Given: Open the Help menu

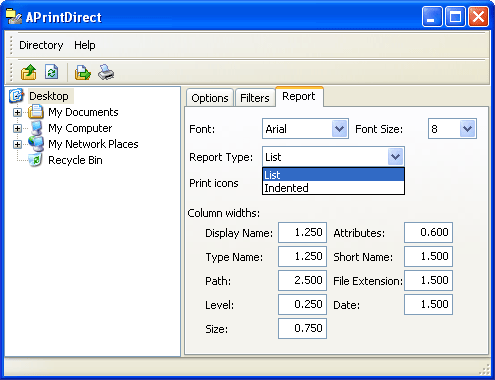Looking at the screenshot, I should 85,45.
